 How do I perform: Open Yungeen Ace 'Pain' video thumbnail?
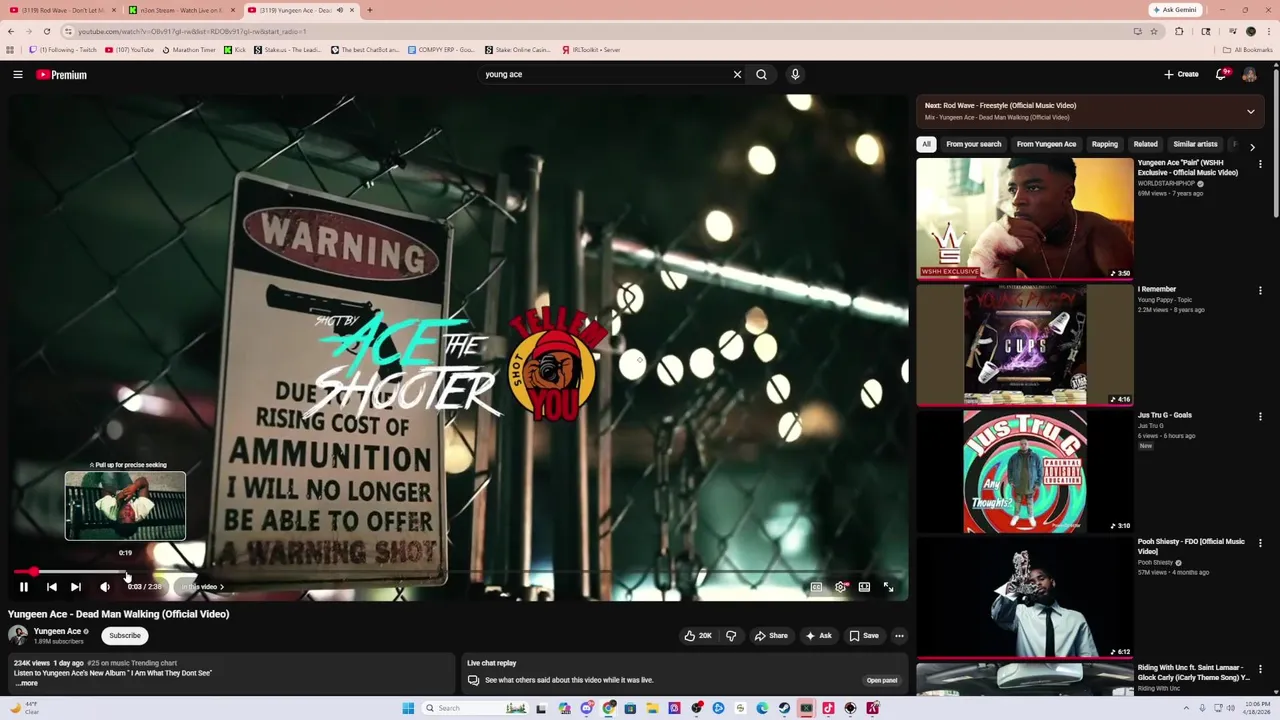(1025, 218)
